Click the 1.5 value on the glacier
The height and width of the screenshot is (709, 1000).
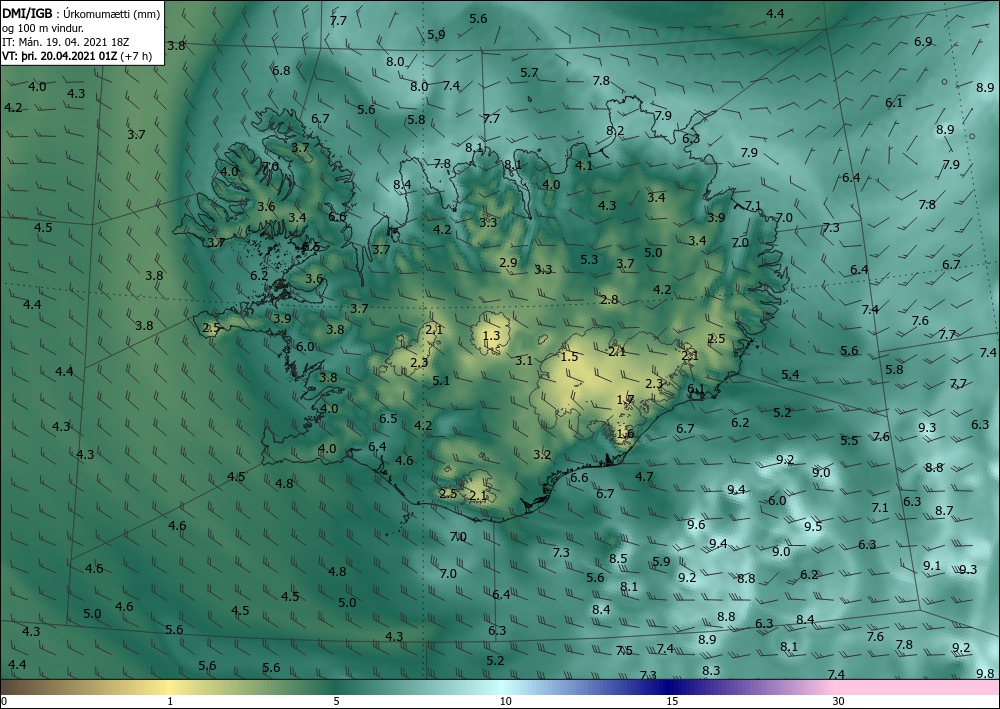pos(569,356)
